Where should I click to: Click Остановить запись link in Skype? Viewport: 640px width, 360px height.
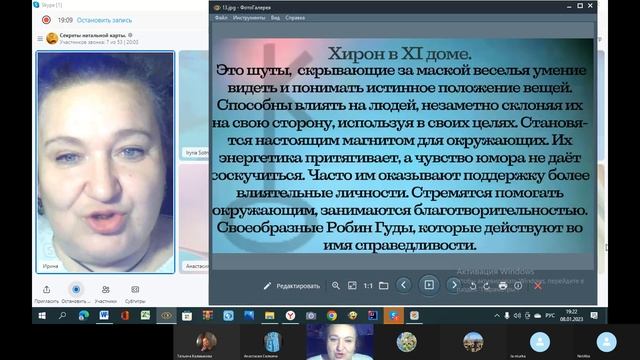tap(104, 20)
